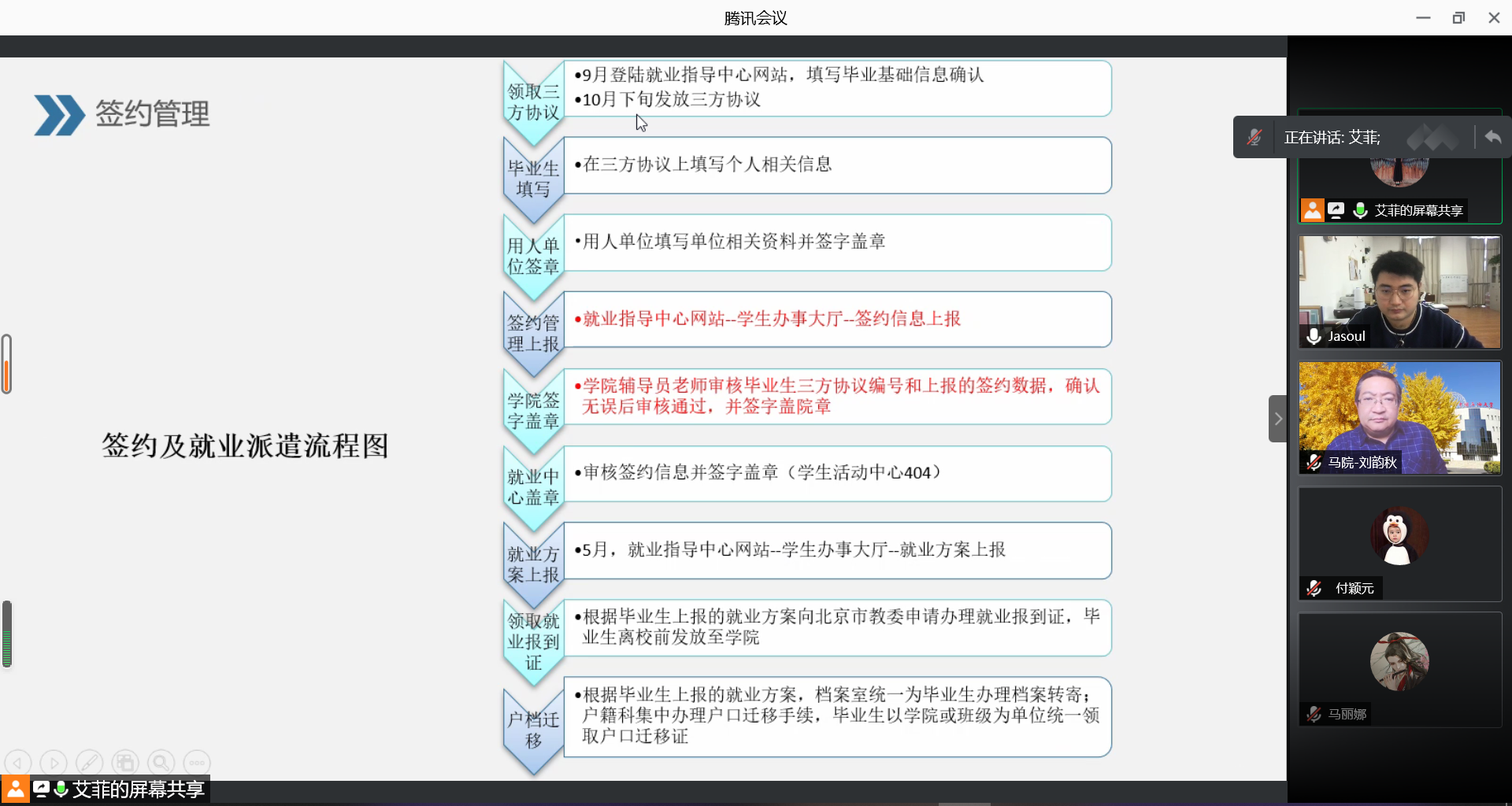The height and width of the screenshot is (806, 1512).
Task: Open the slide sorter view icon
Action: pyautogui.click(x=125, y=762)
